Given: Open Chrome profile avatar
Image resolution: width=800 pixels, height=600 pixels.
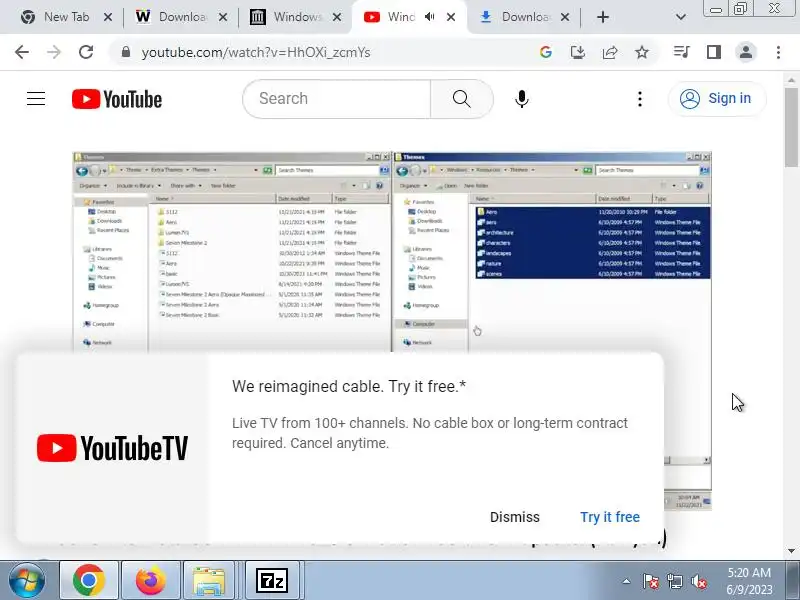Looking at the screenshot, I should (x=745, y=52).
